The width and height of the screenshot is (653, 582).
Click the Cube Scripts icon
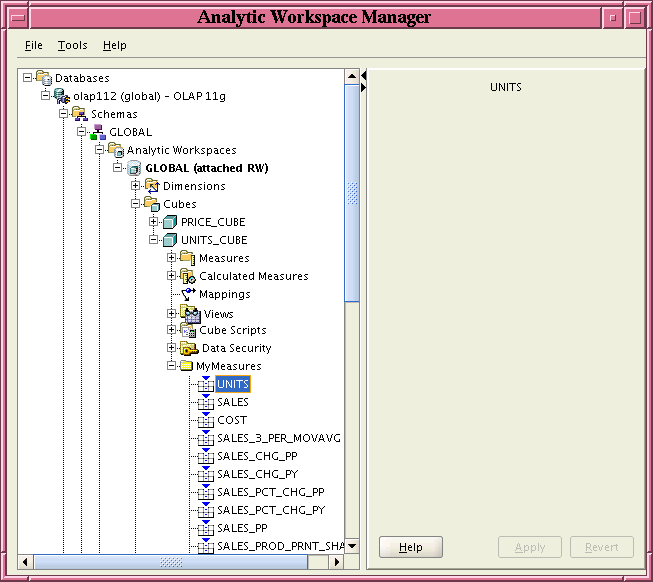(x=187, y=330)
